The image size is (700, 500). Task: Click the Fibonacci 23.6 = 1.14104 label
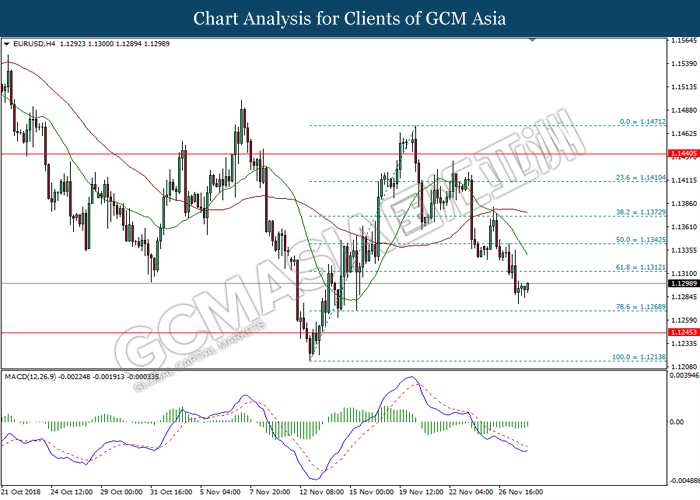point(641,178)
